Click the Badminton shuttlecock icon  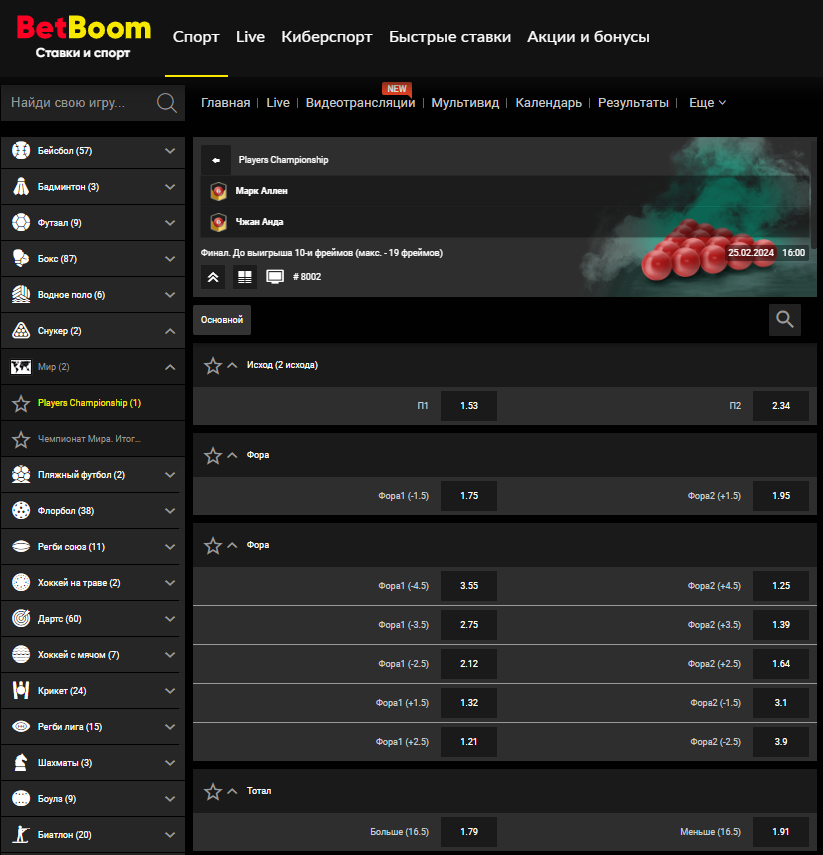coord(21,186)
